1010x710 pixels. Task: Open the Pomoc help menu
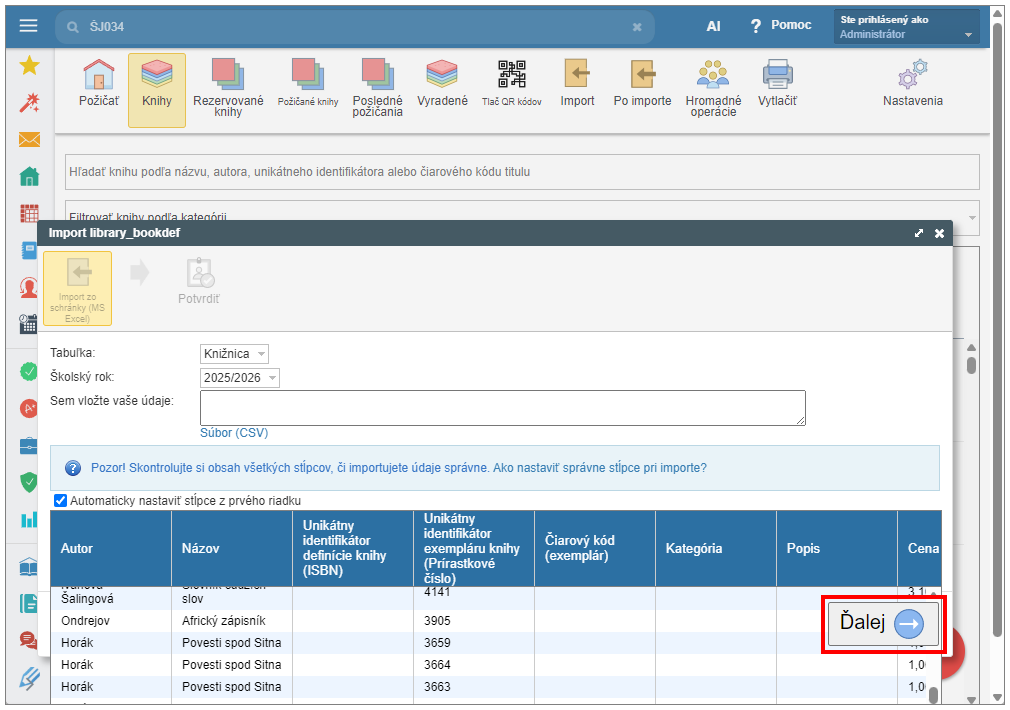(x=781, y=25)
